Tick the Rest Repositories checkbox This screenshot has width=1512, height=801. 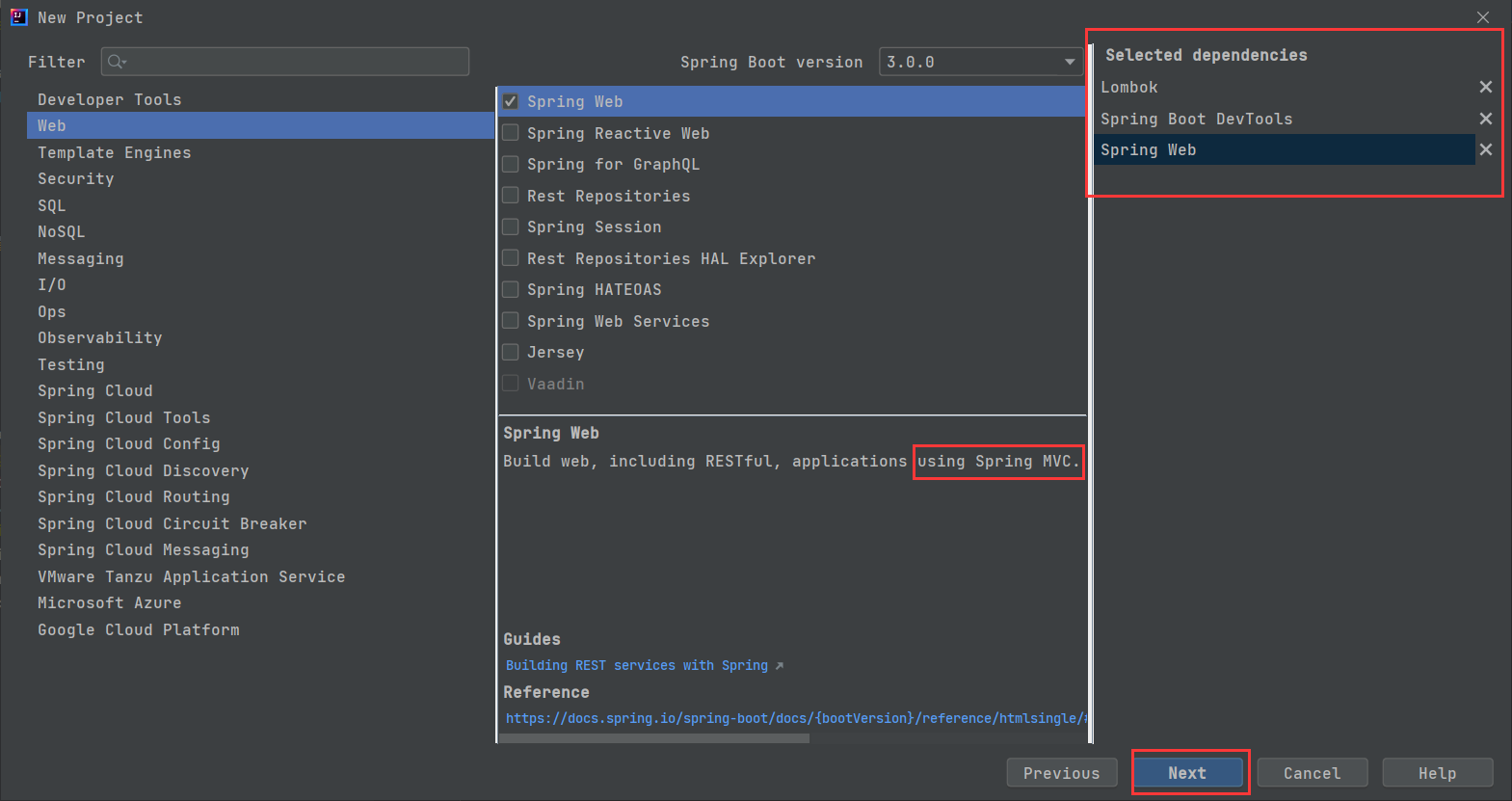pos(511,196)
